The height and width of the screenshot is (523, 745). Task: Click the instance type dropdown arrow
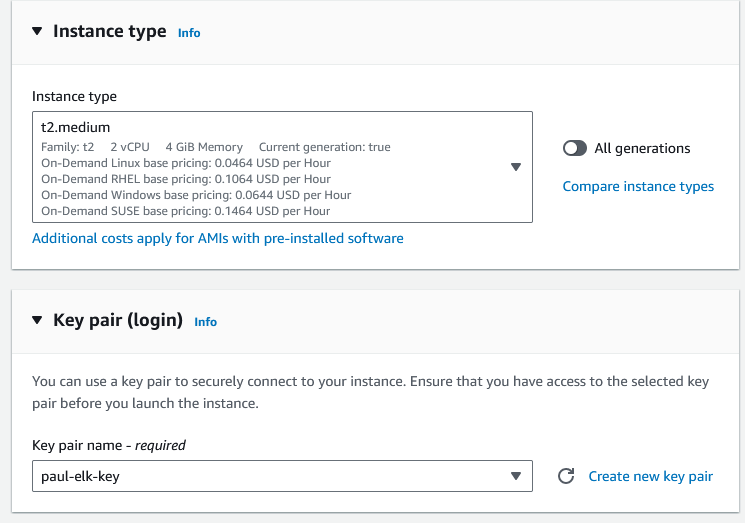(x=516, y=167)
